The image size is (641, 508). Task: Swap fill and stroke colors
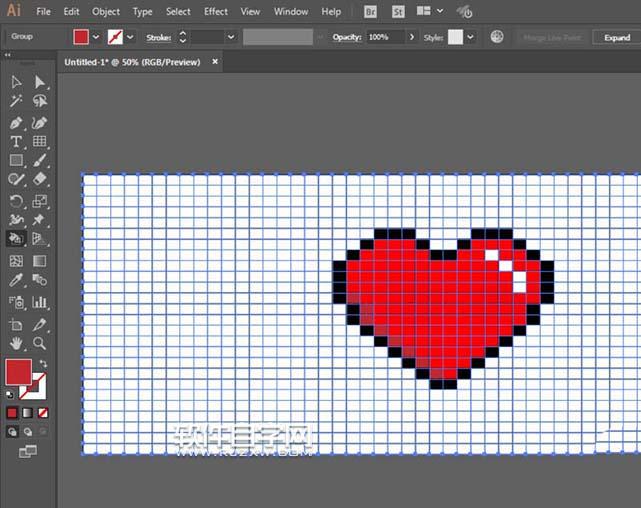coord(43,364)
